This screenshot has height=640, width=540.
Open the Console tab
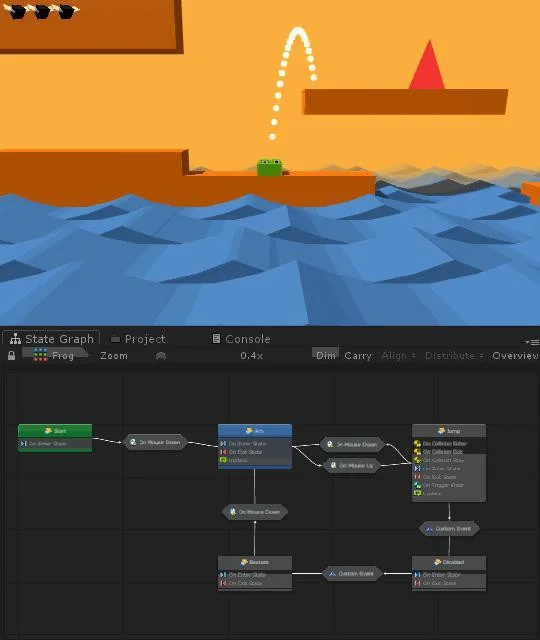[242, 339]
